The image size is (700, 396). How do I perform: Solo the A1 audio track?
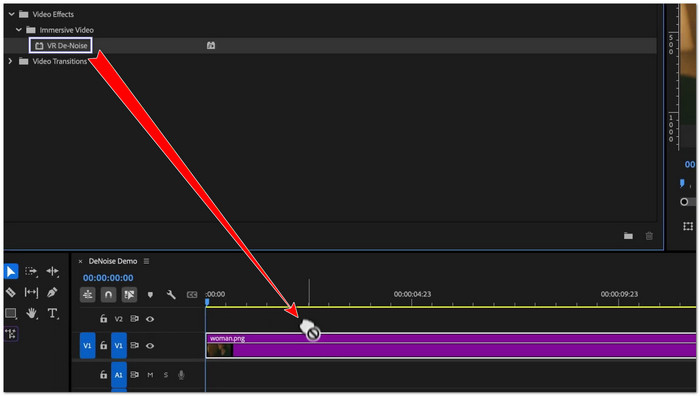tap(166, 375)
